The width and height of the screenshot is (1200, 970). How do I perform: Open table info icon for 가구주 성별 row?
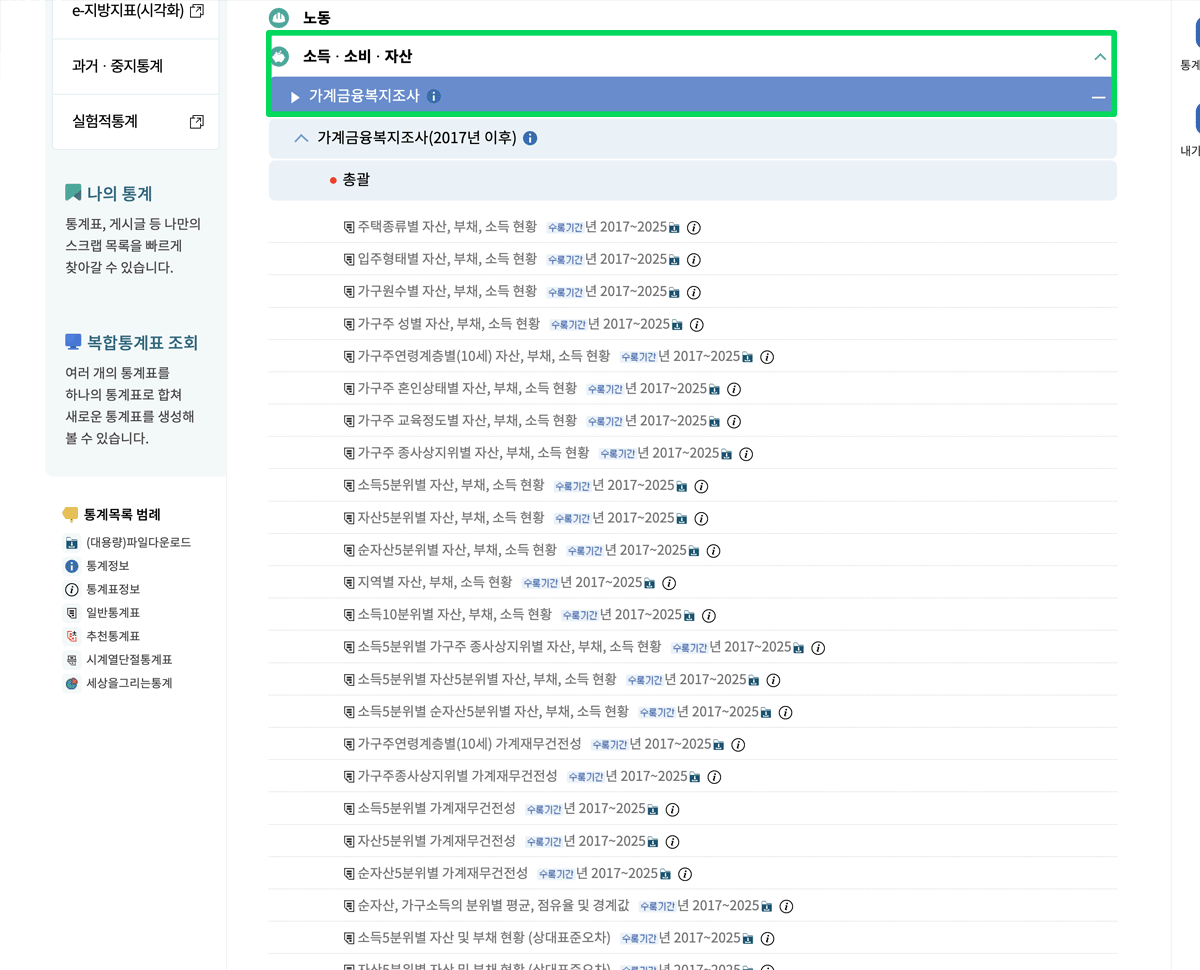coord(697,324)
